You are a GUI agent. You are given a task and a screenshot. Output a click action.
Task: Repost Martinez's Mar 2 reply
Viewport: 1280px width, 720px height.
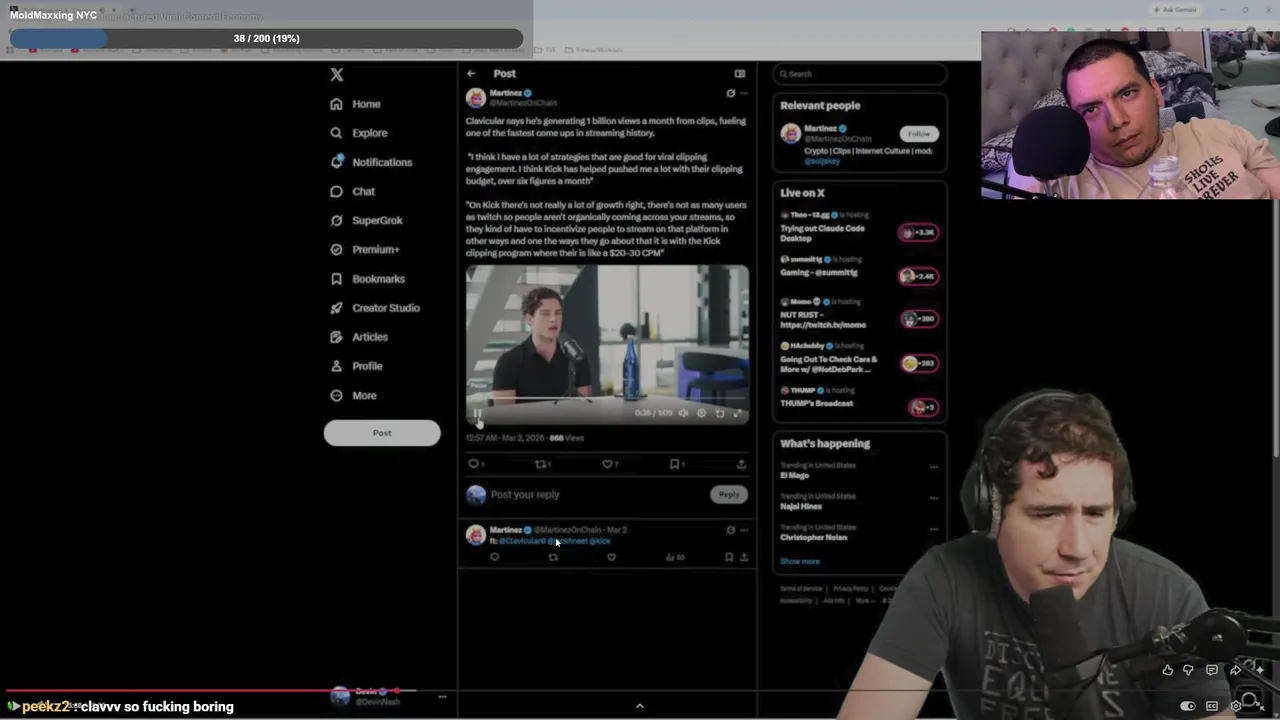coord(553,557)
